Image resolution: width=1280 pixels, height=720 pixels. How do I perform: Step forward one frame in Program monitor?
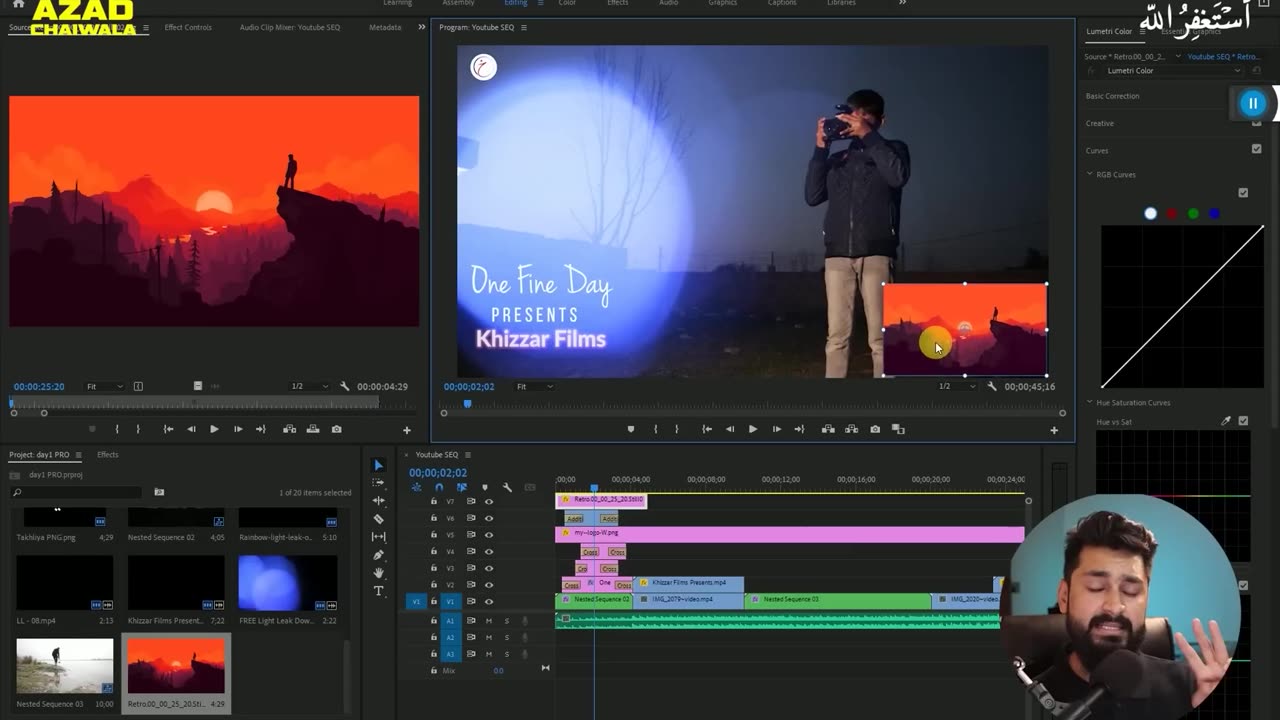(x=777, y=429)
